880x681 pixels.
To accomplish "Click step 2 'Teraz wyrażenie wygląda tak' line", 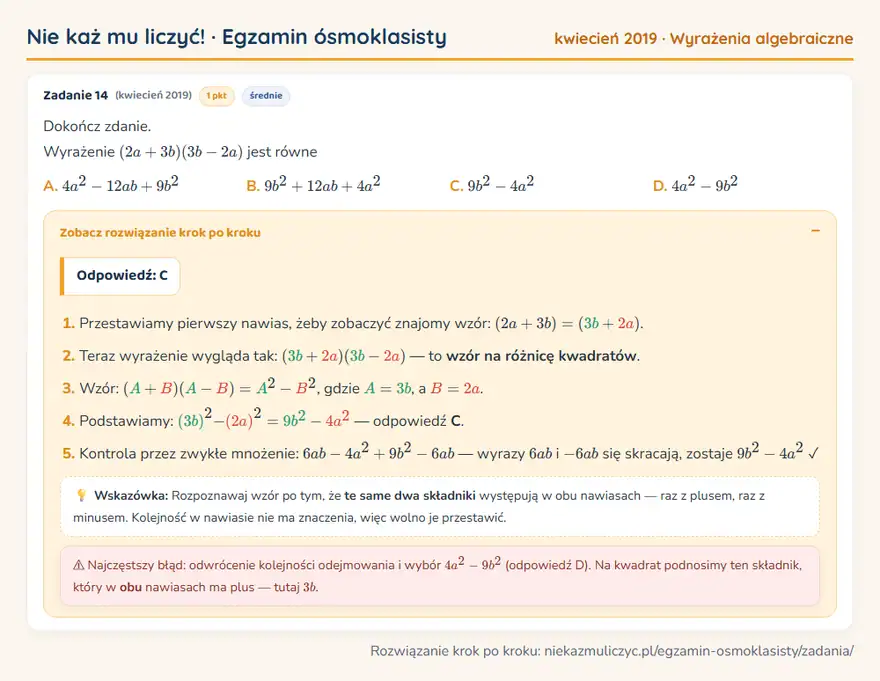I will point(351,356).
